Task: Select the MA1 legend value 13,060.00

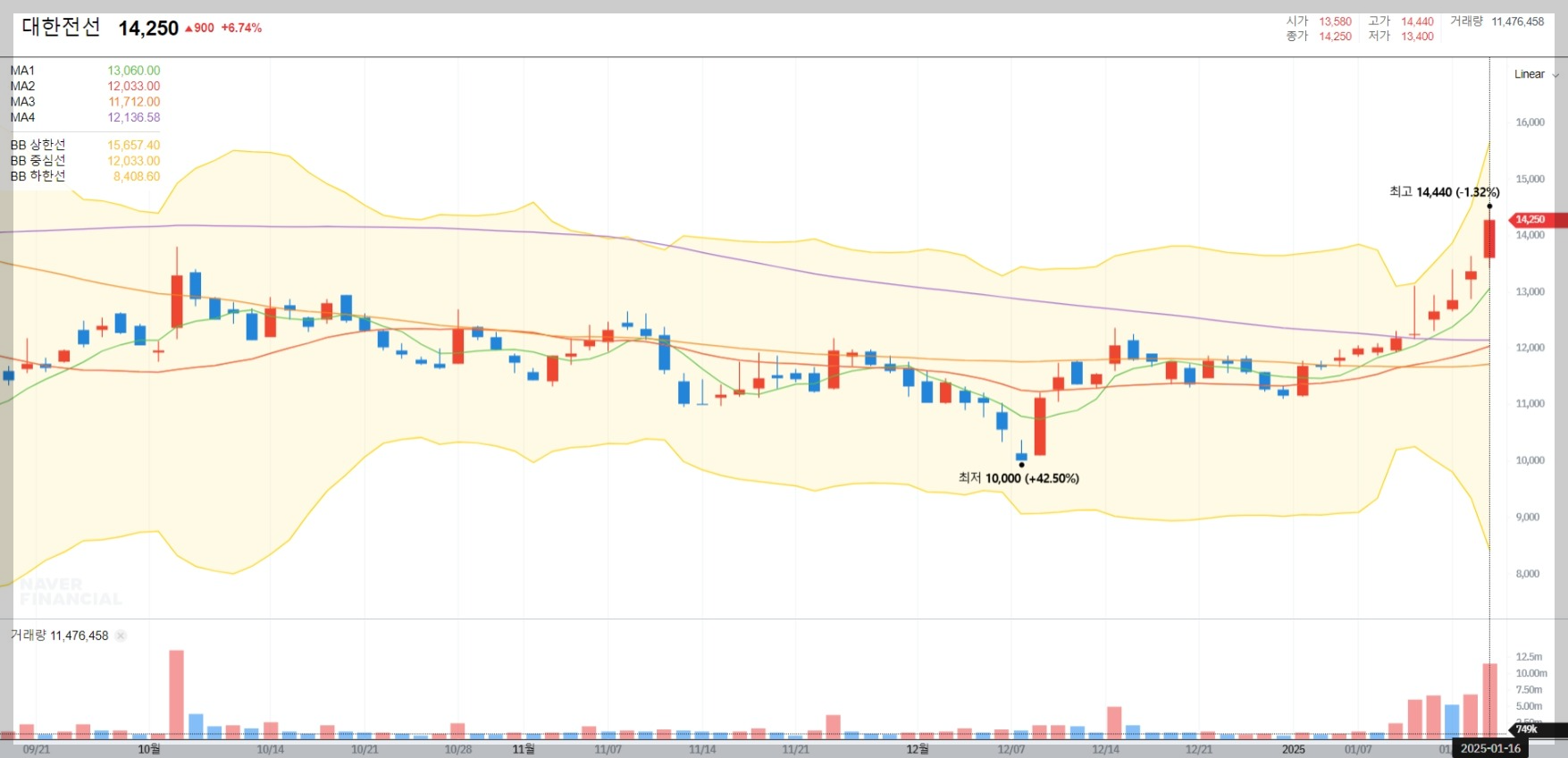Action: pyautogui.click(x=134, y=71)
